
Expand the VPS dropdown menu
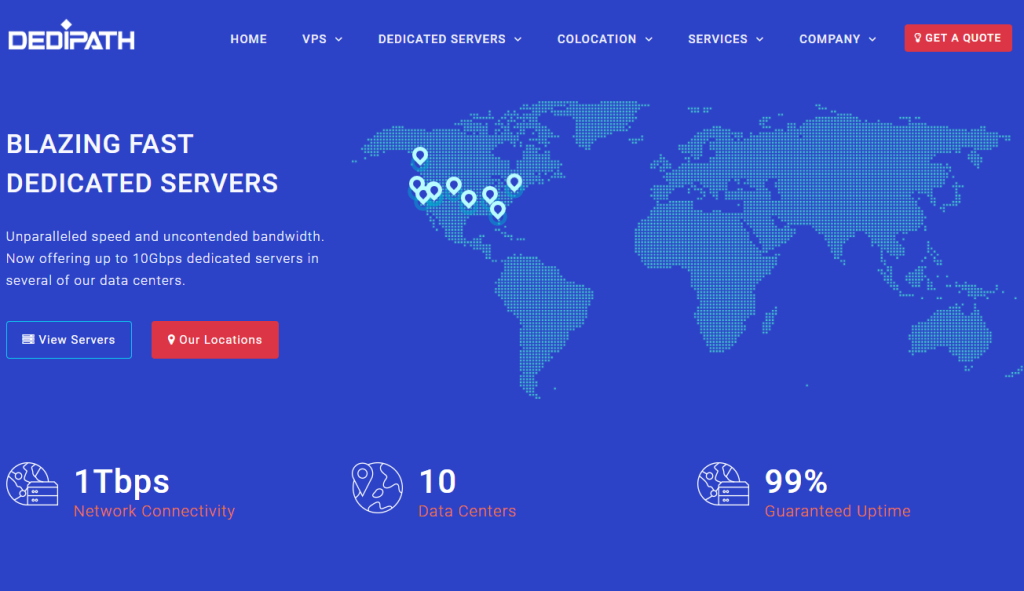[x=322, y=39]
